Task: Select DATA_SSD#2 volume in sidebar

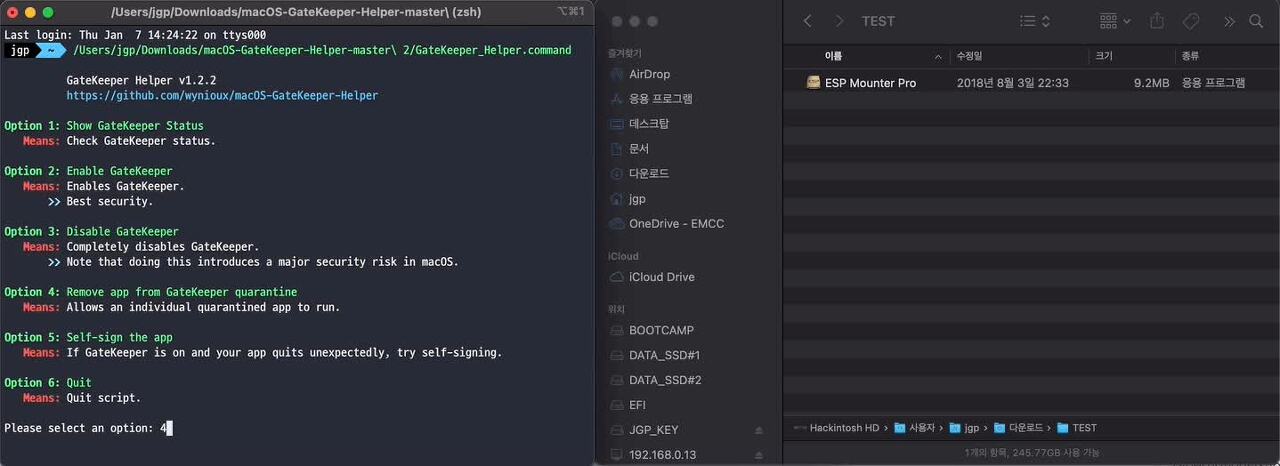Action: click(665, 380)
